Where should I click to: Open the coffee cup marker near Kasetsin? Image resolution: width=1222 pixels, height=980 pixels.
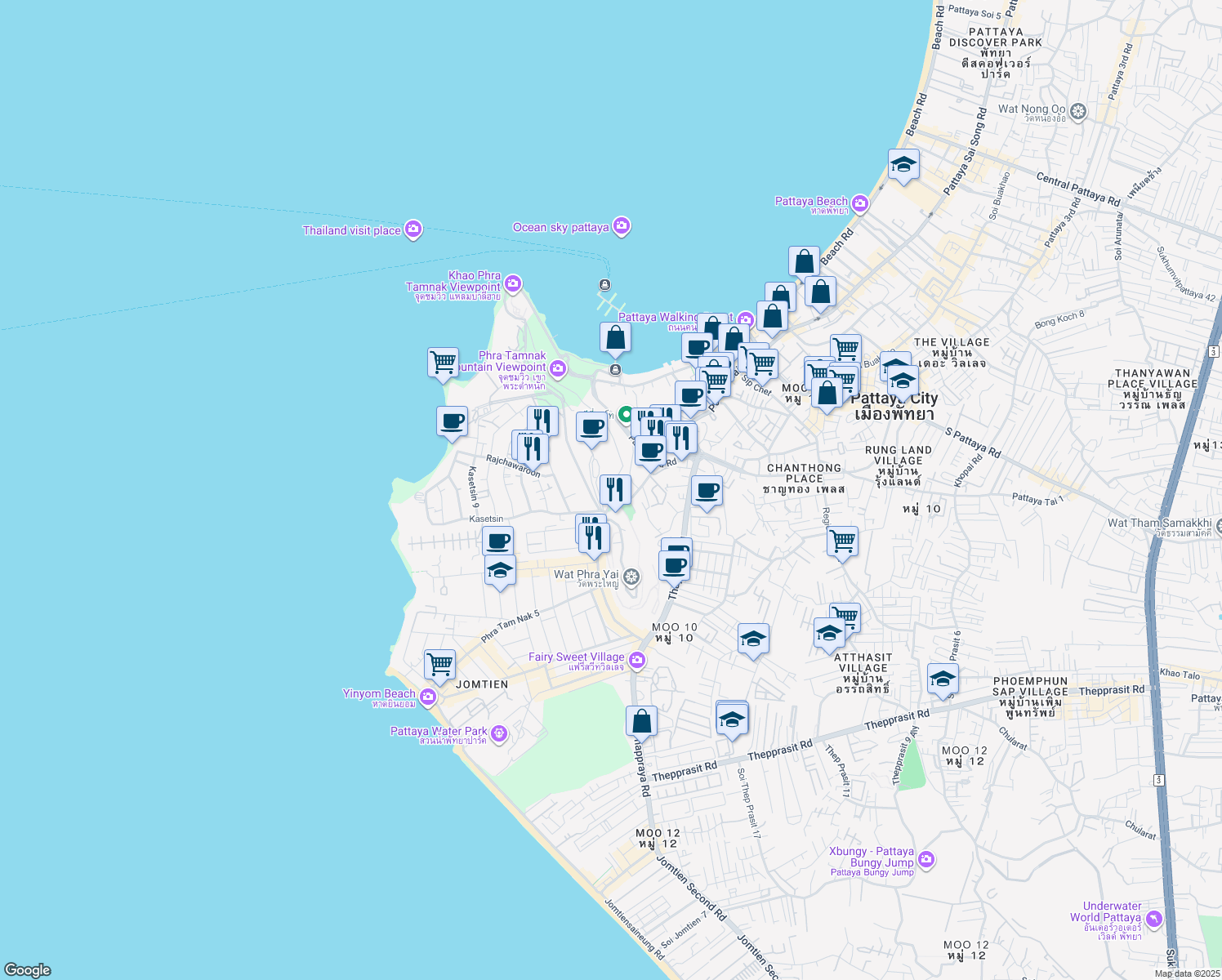(x=497, y=541)
